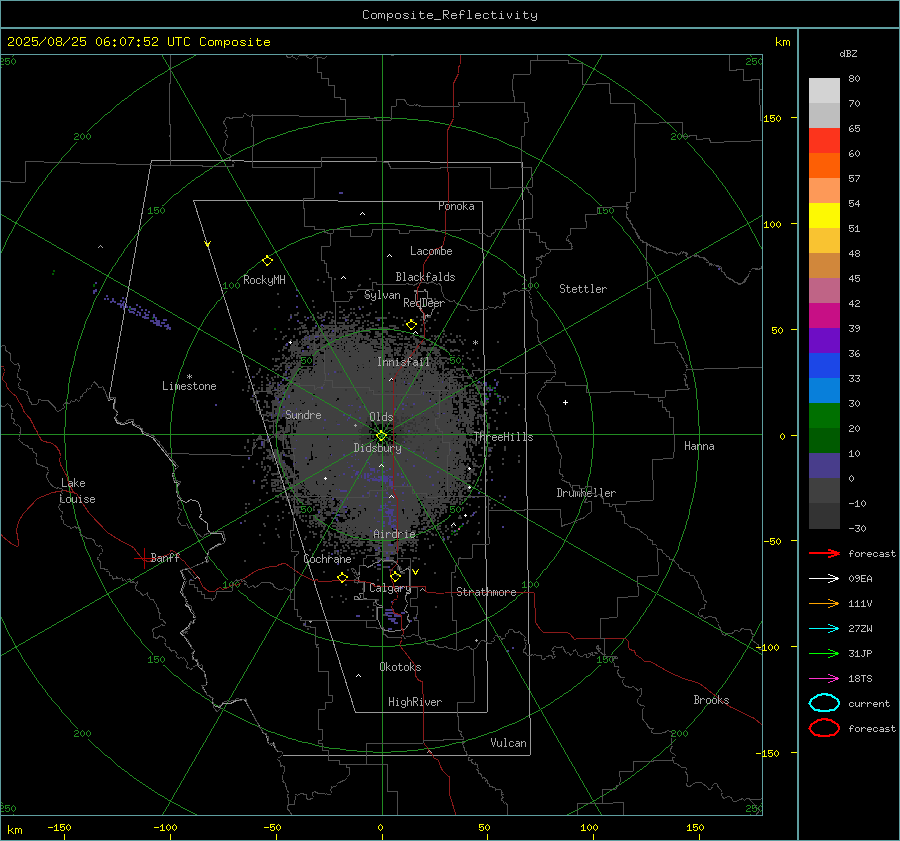The width and height of the screenshot is (900, 841).
Task: Click the ThreeHills label
Action: pos(503,437)
